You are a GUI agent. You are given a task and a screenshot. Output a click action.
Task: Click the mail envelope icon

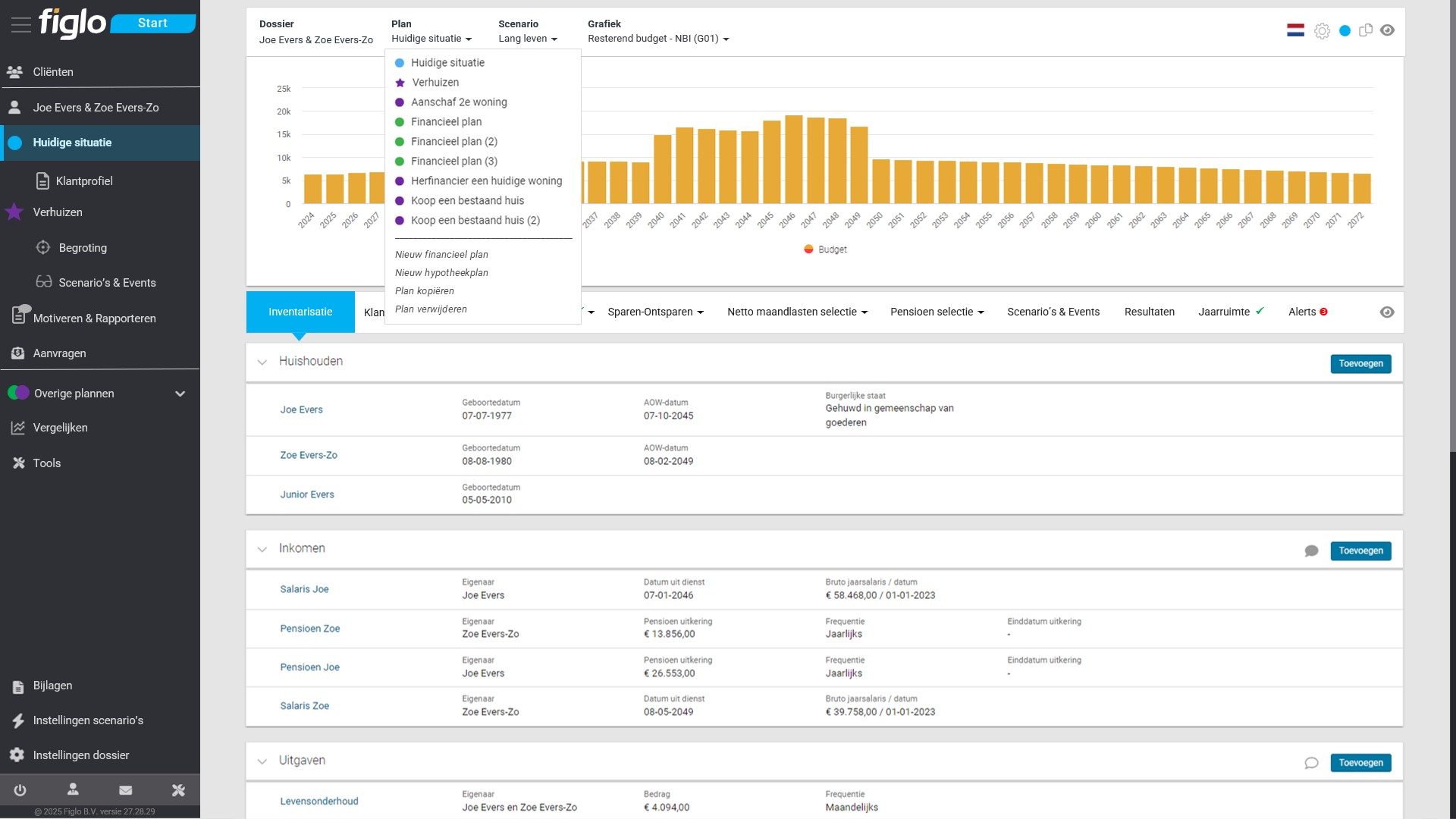(126, 790)
